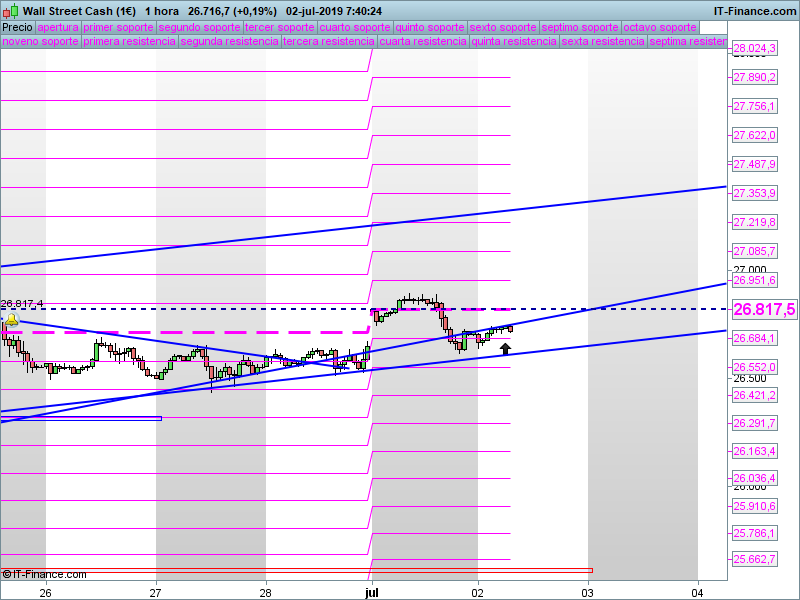This screenshot has width=800, height=600.
Task: Click the 26 date axis label
Action: point(45,593)
